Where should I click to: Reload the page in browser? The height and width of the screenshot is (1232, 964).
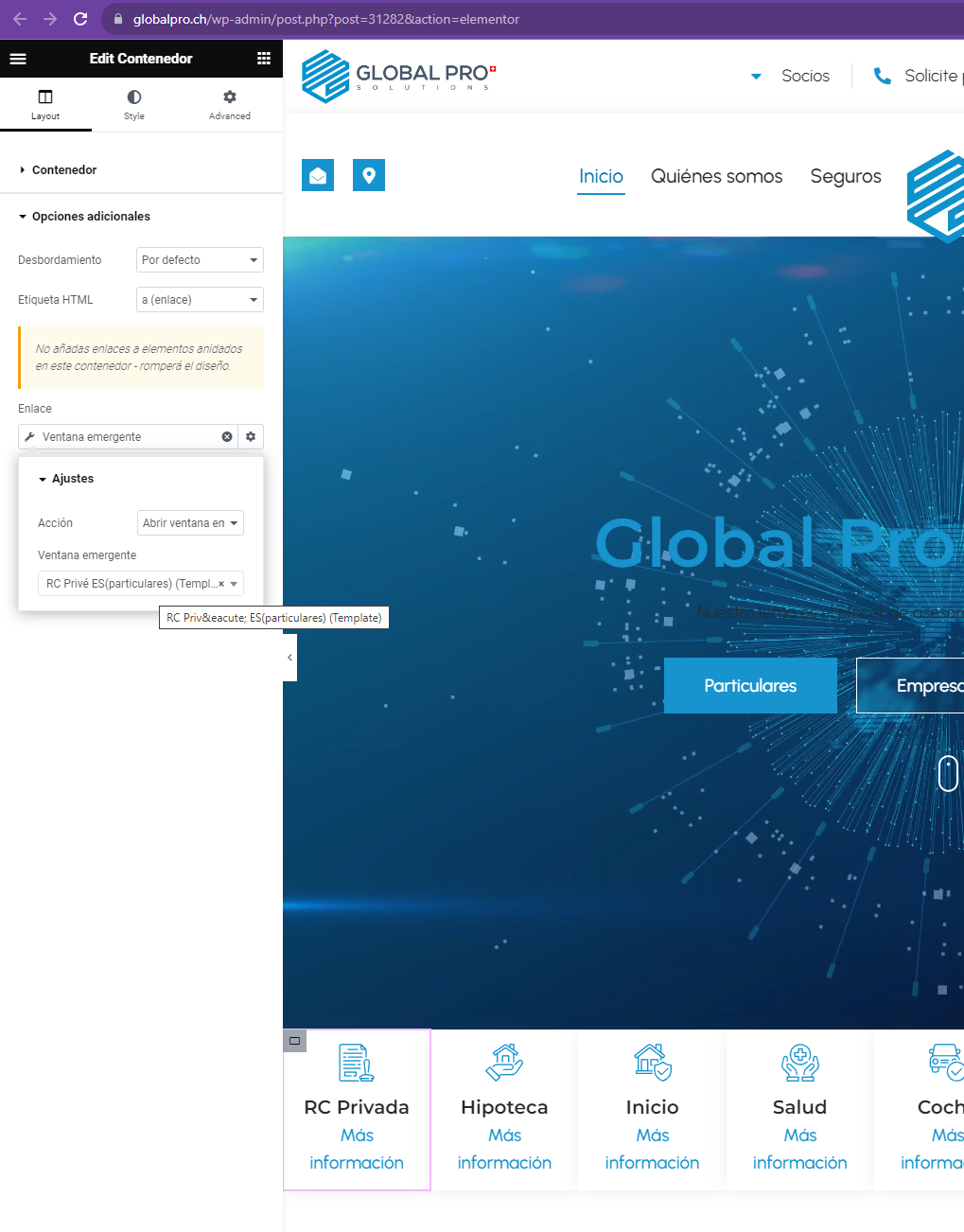tap(80, 19)
